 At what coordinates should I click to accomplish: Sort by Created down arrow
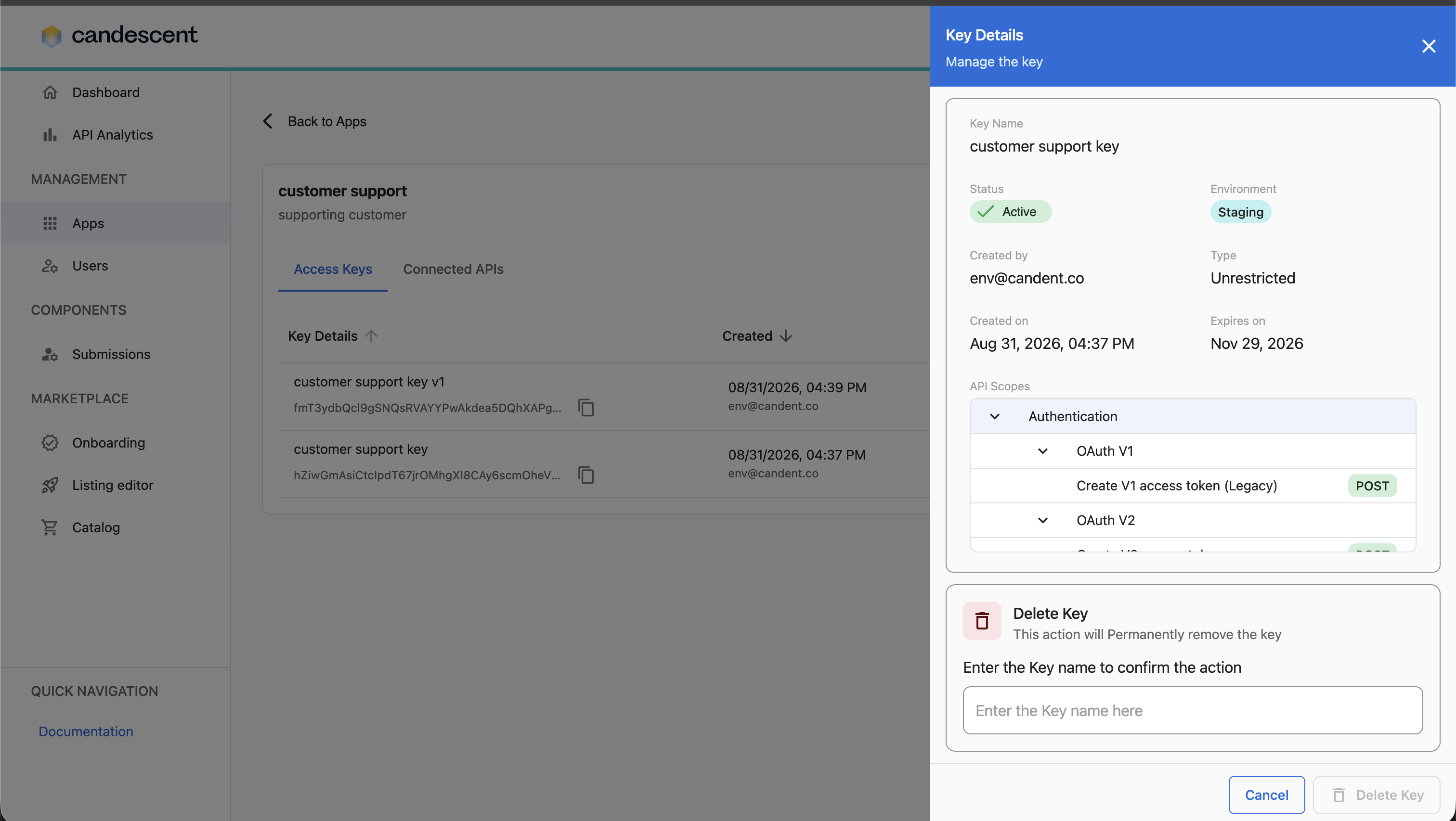786,335
